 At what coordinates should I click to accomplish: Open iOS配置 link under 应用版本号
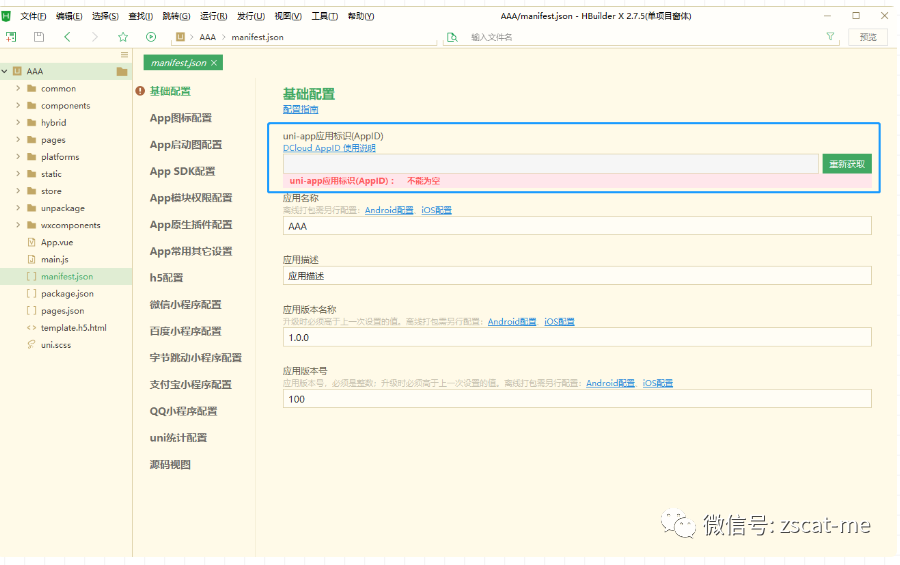click(x=657, y=383)
